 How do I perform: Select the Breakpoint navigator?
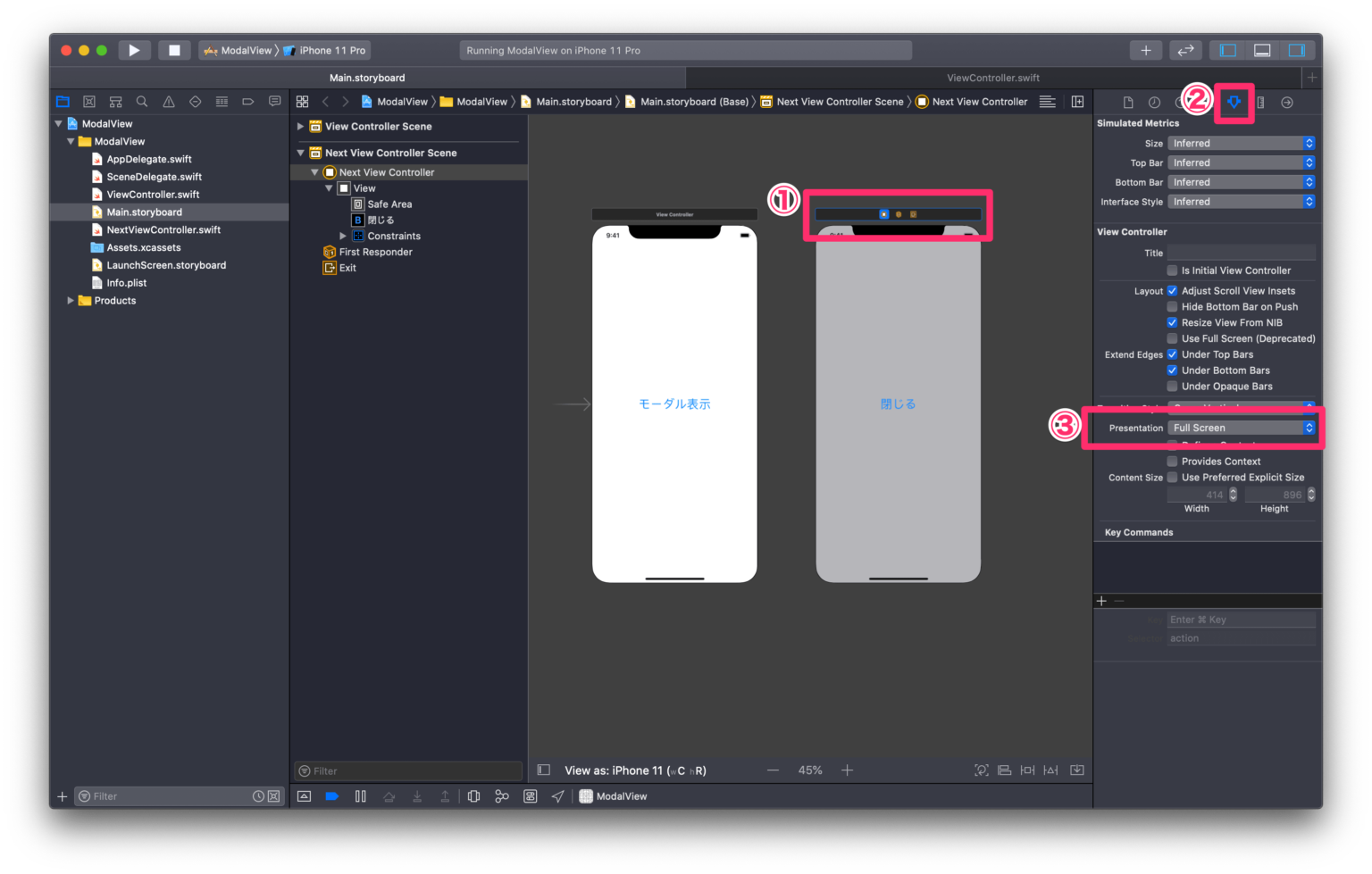point(248,102)
